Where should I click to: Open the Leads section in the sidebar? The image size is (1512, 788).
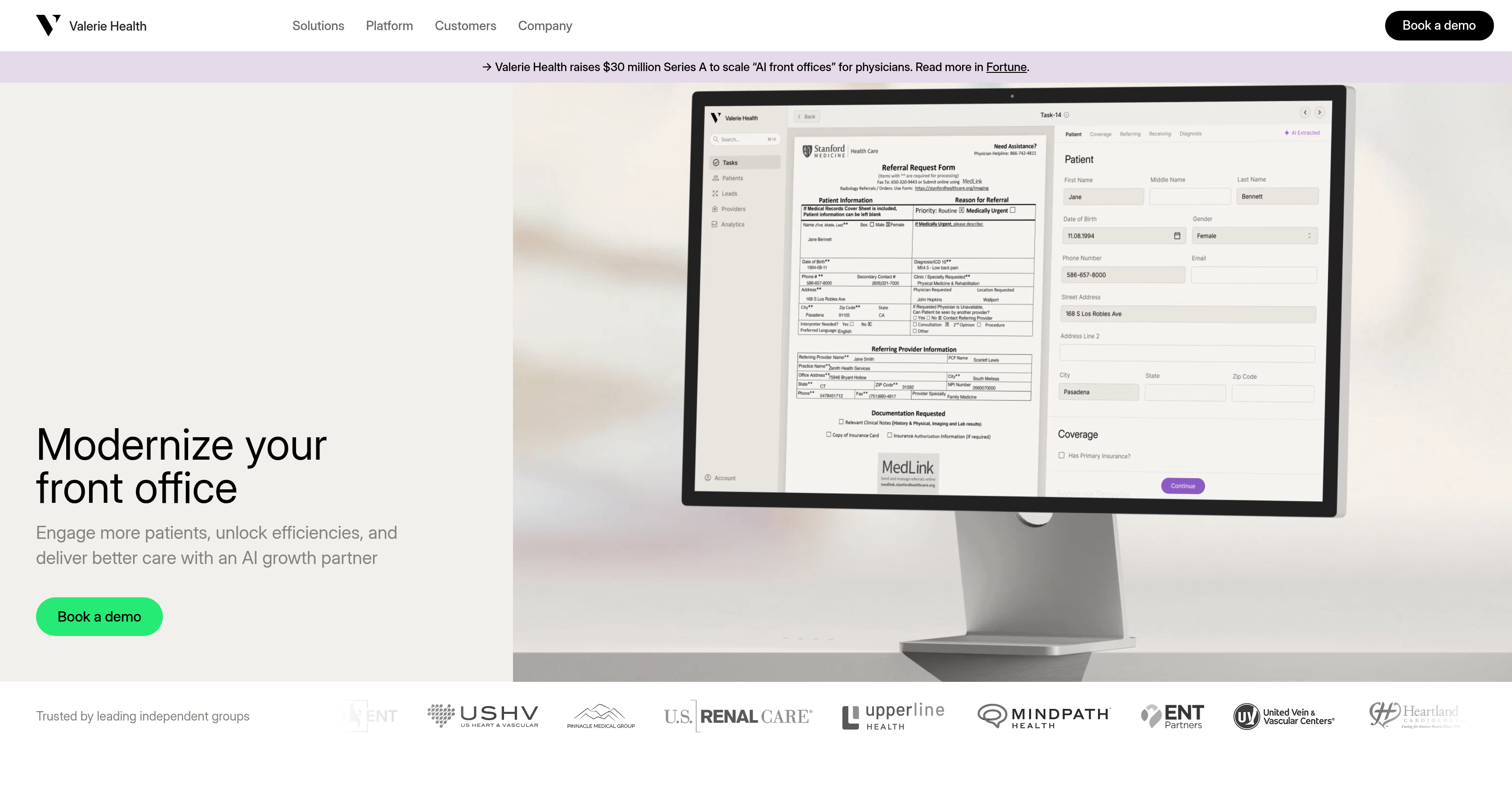coord(729,193)
